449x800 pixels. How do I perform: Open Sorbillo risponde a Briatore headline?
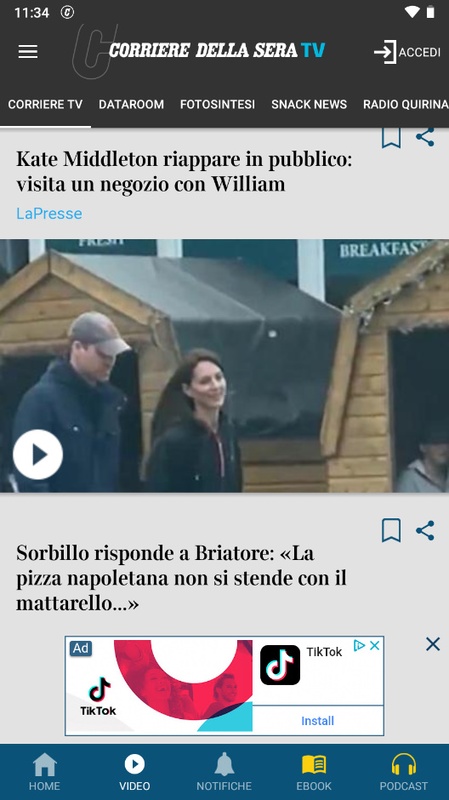[x=181, y=578]
